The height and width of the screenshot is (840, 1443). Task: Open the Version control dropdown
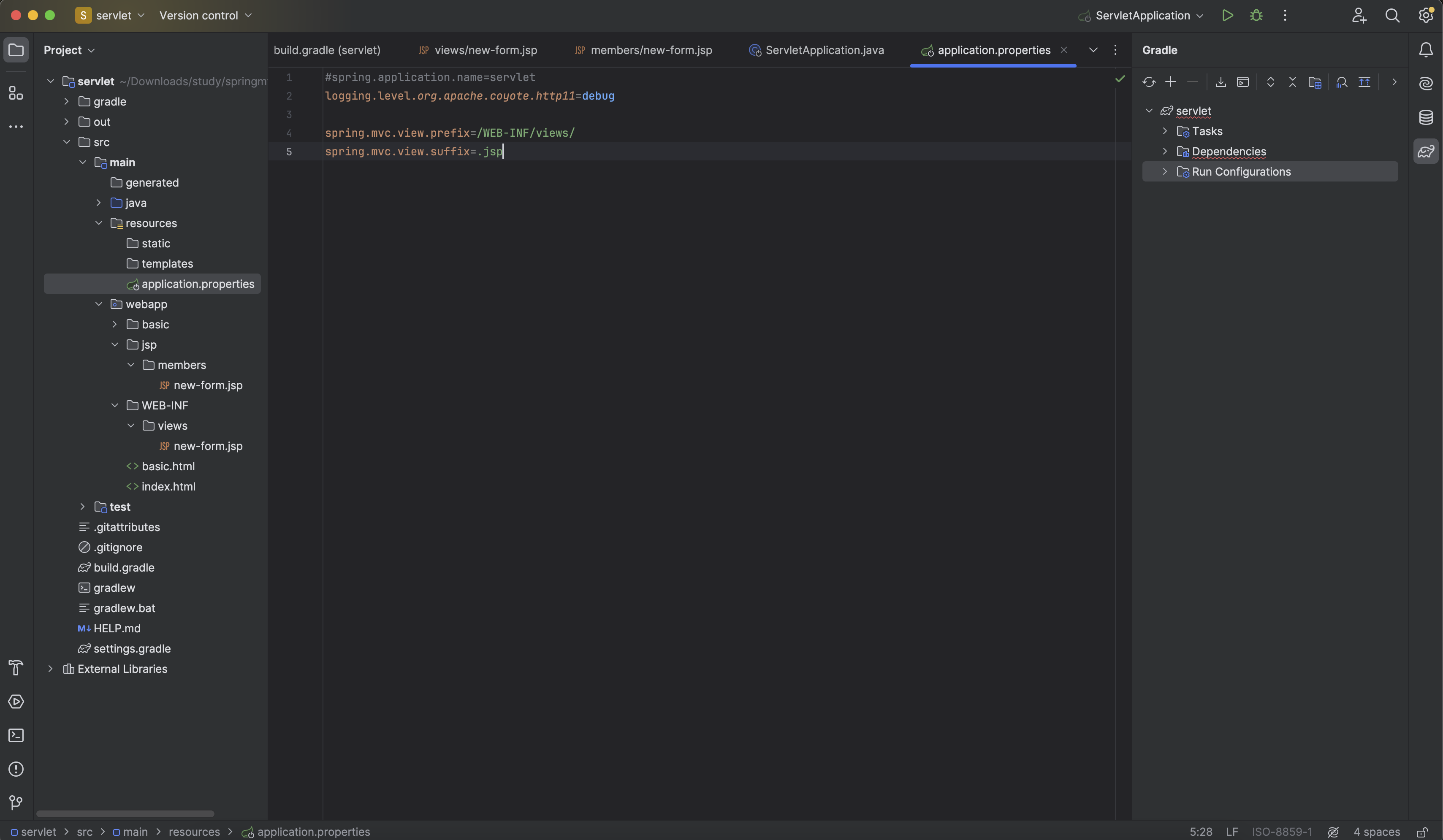pyautogui.click(x=206, y=16)
